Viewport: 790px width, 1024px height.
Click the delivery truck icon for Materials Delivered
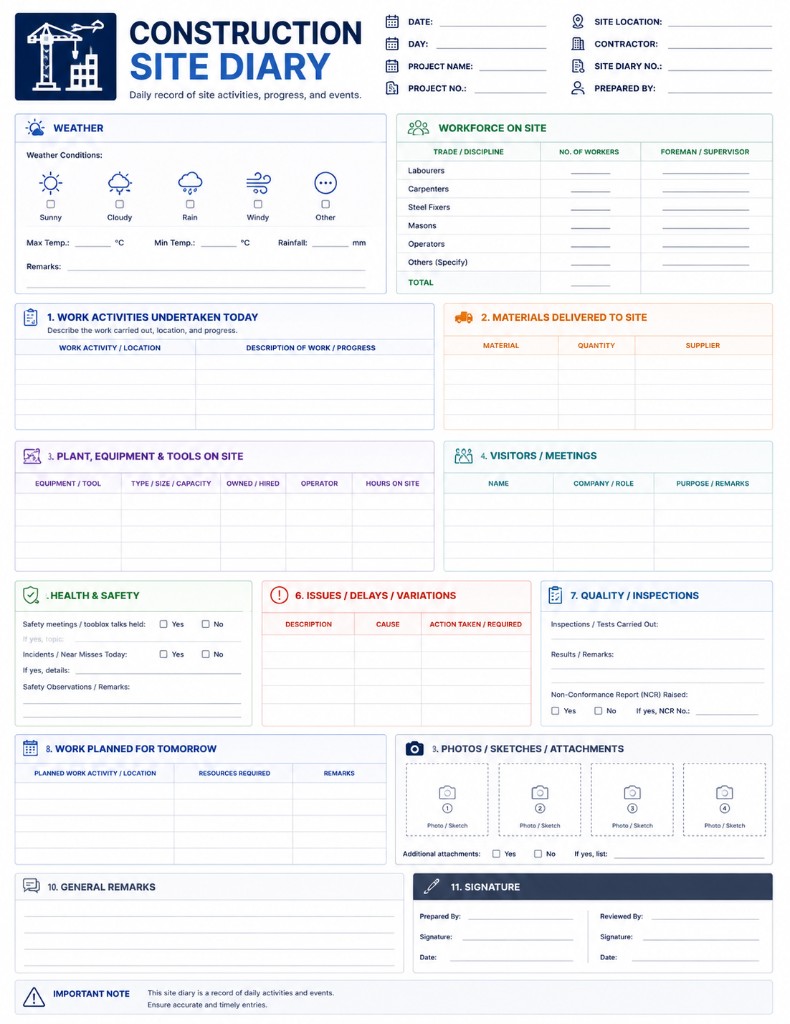pos(464,317)
